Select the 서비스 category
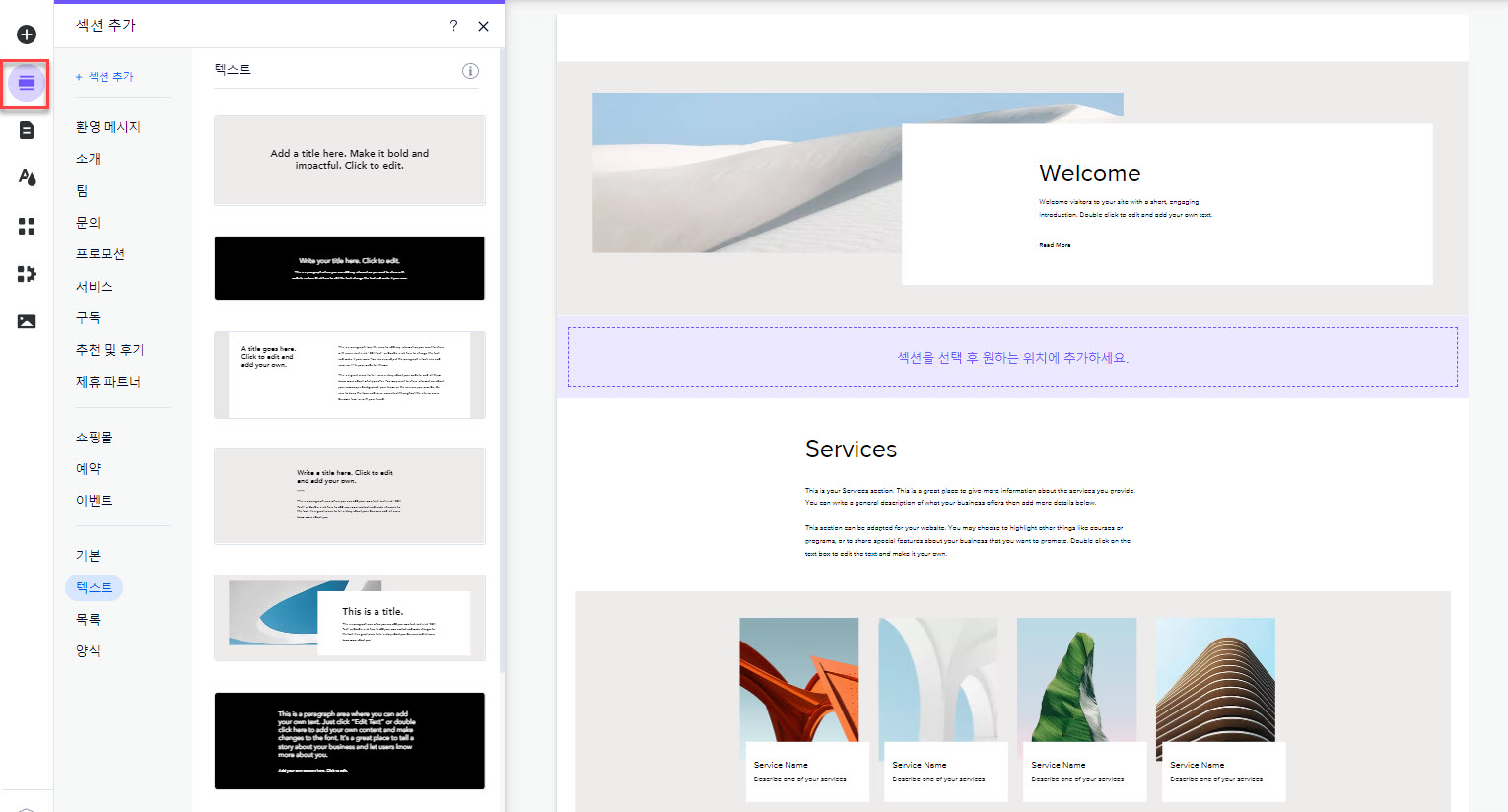The width and height of the screenshot is (1508, 812). click(95, 286)
